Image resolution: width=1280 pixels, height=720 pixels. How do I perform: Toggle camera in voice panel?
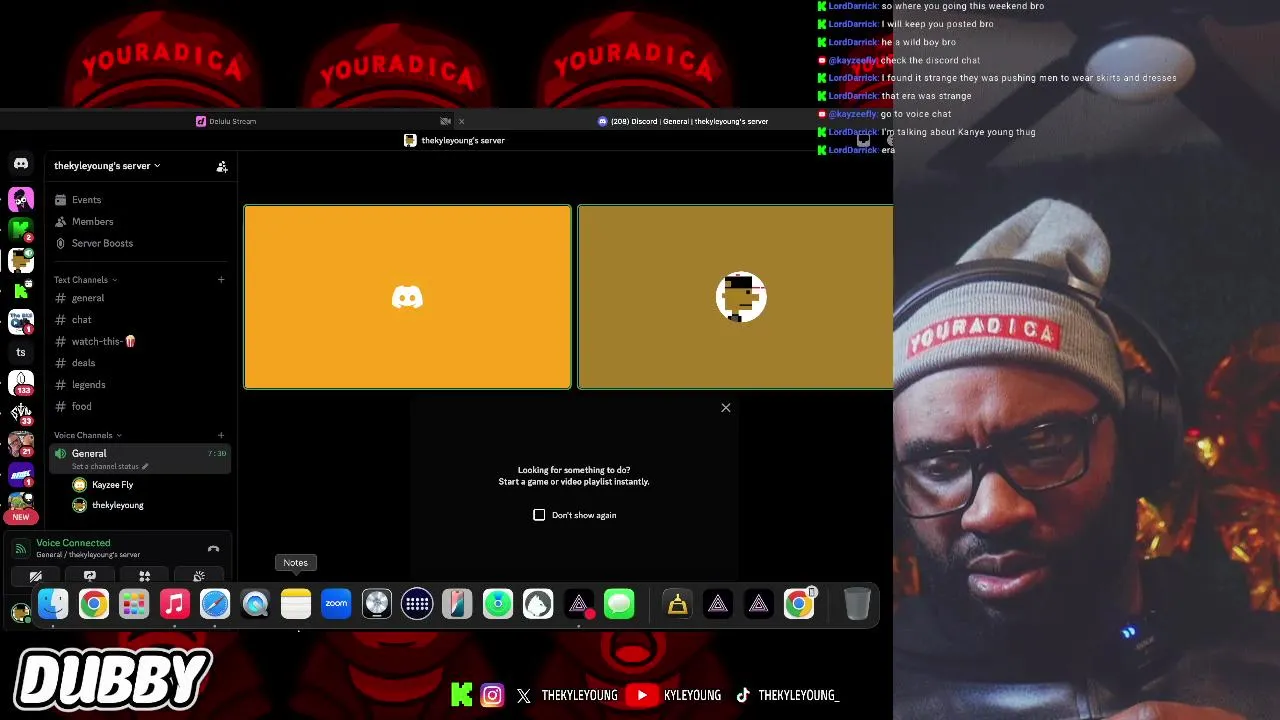[35, 577]
